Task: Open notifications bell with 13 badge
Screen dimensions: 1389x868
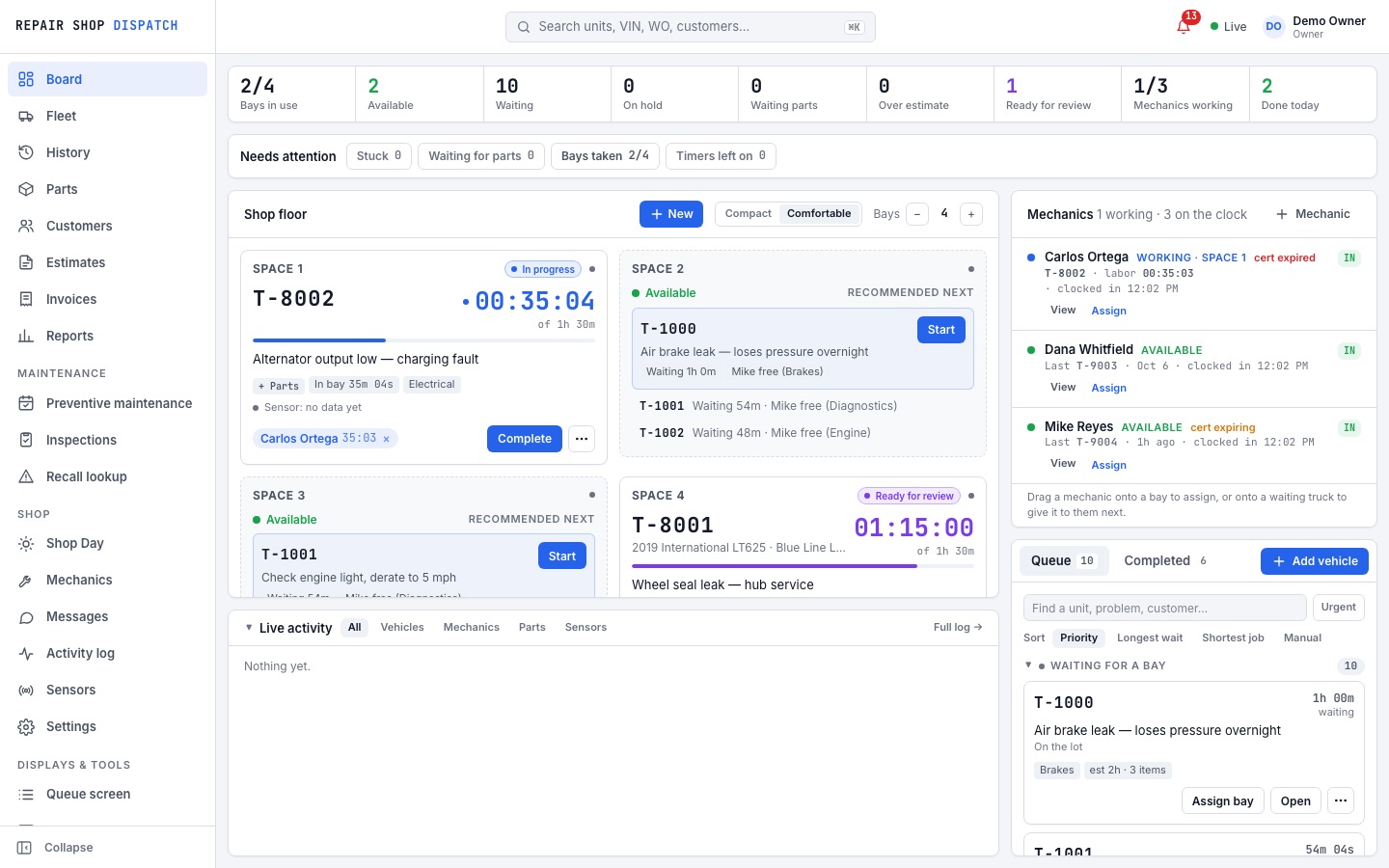Action: tap(1185, 25)
